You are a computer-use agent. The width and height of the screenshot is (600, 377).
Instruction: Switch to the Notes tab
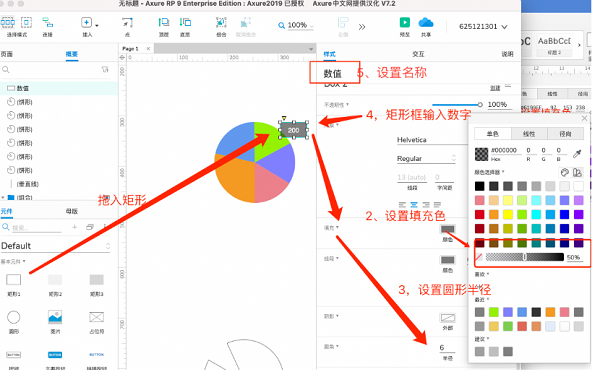pos(507,54)
